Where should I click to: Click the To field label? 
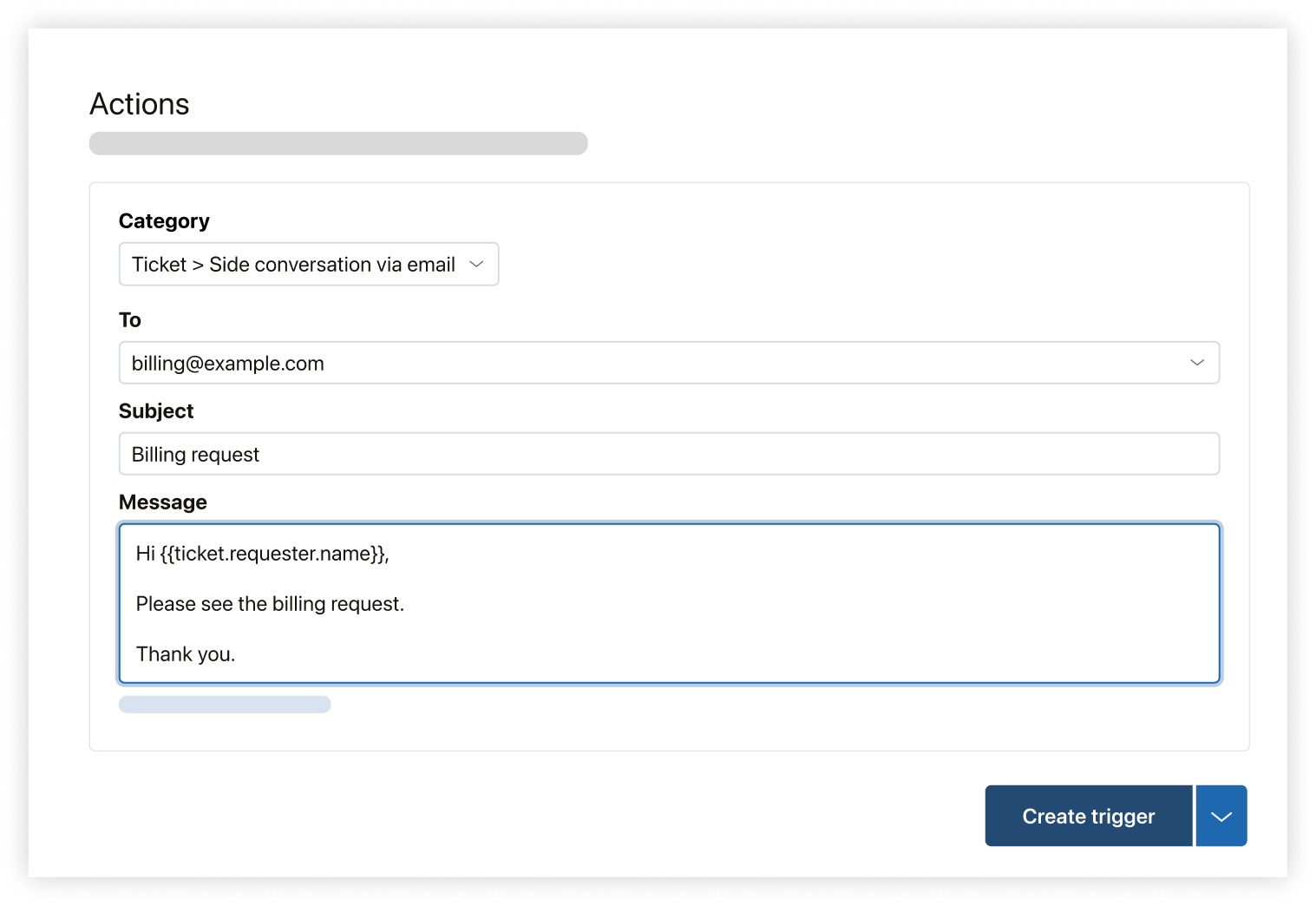coord(130,320)
